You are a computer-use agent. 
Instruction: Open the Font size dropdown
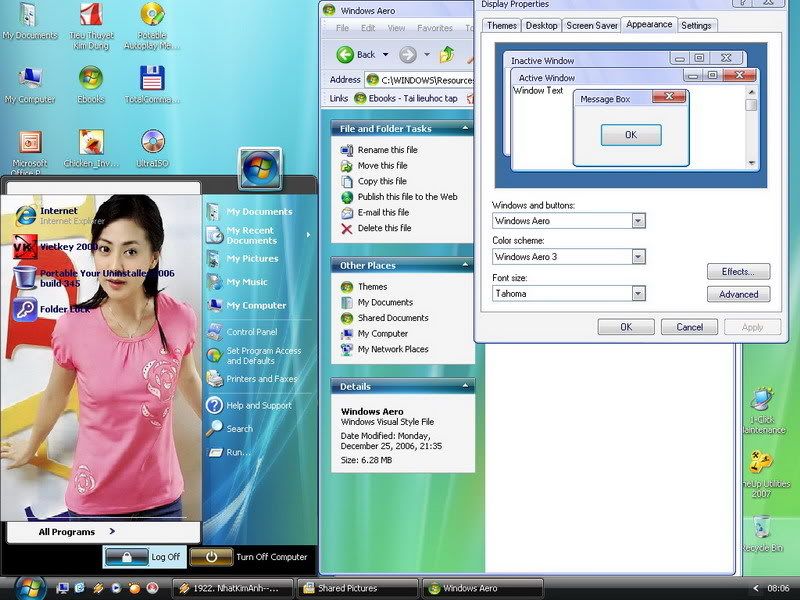pos(638,293)
